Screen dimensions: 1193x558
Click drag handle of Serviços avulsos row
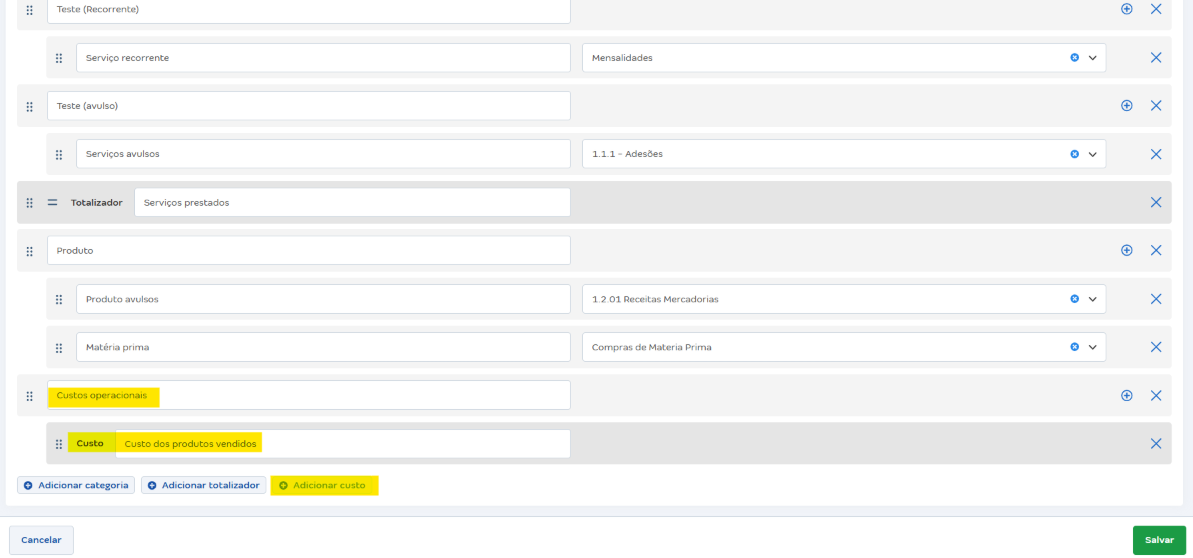point(59,155)
